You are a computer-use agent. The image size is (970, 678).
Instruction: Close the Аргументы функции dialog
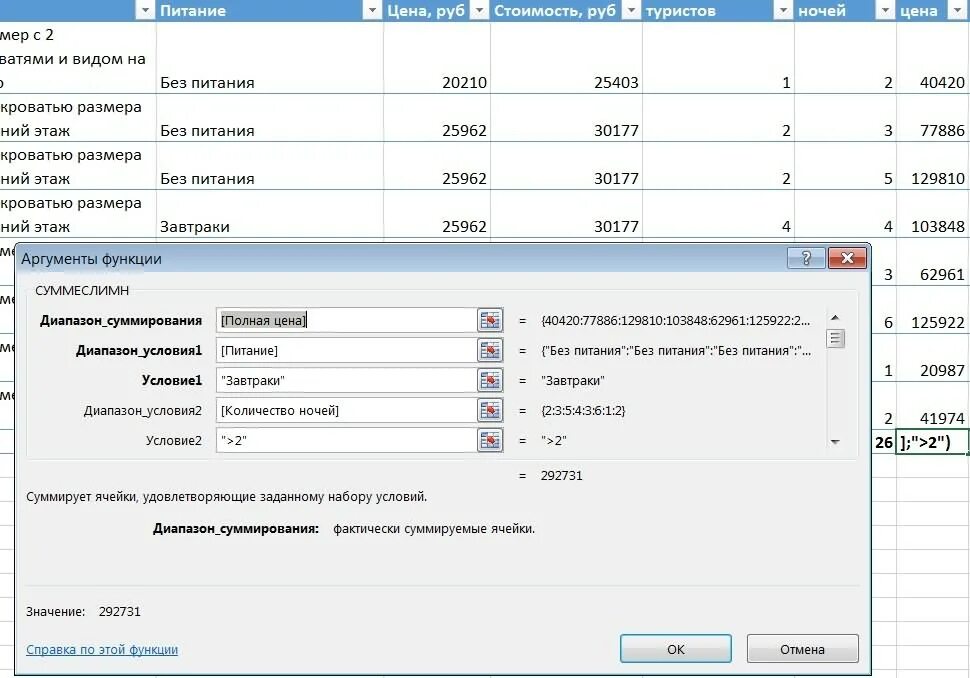click(848, 258)
